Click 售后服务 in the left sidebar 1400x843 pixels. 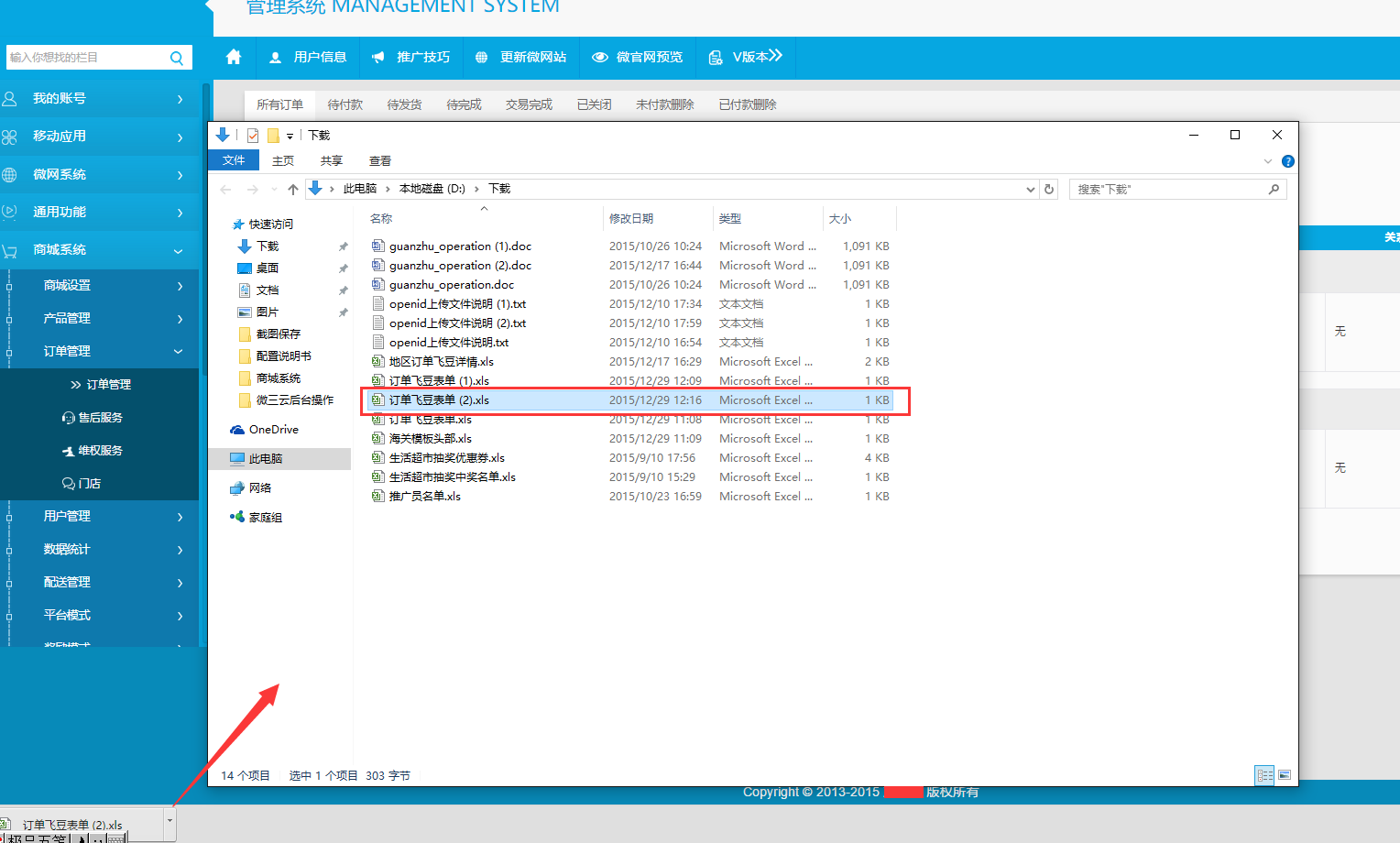[x=100, y=418]
